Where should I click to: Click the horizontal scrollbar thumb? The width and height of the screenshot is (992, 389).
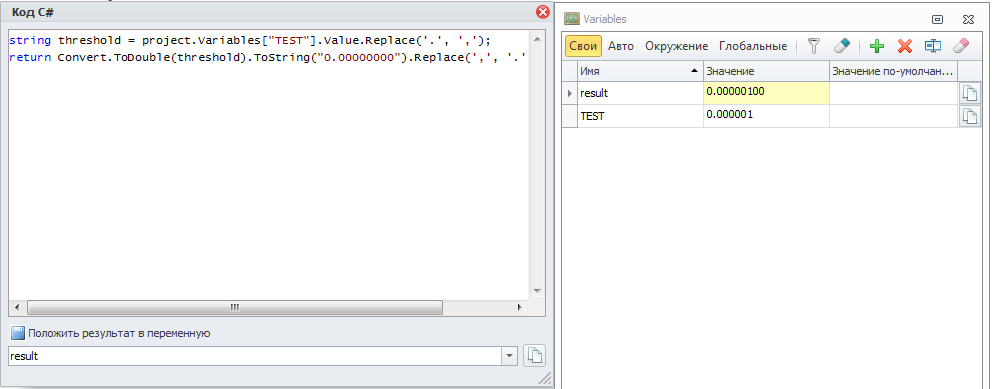[235, 307]
